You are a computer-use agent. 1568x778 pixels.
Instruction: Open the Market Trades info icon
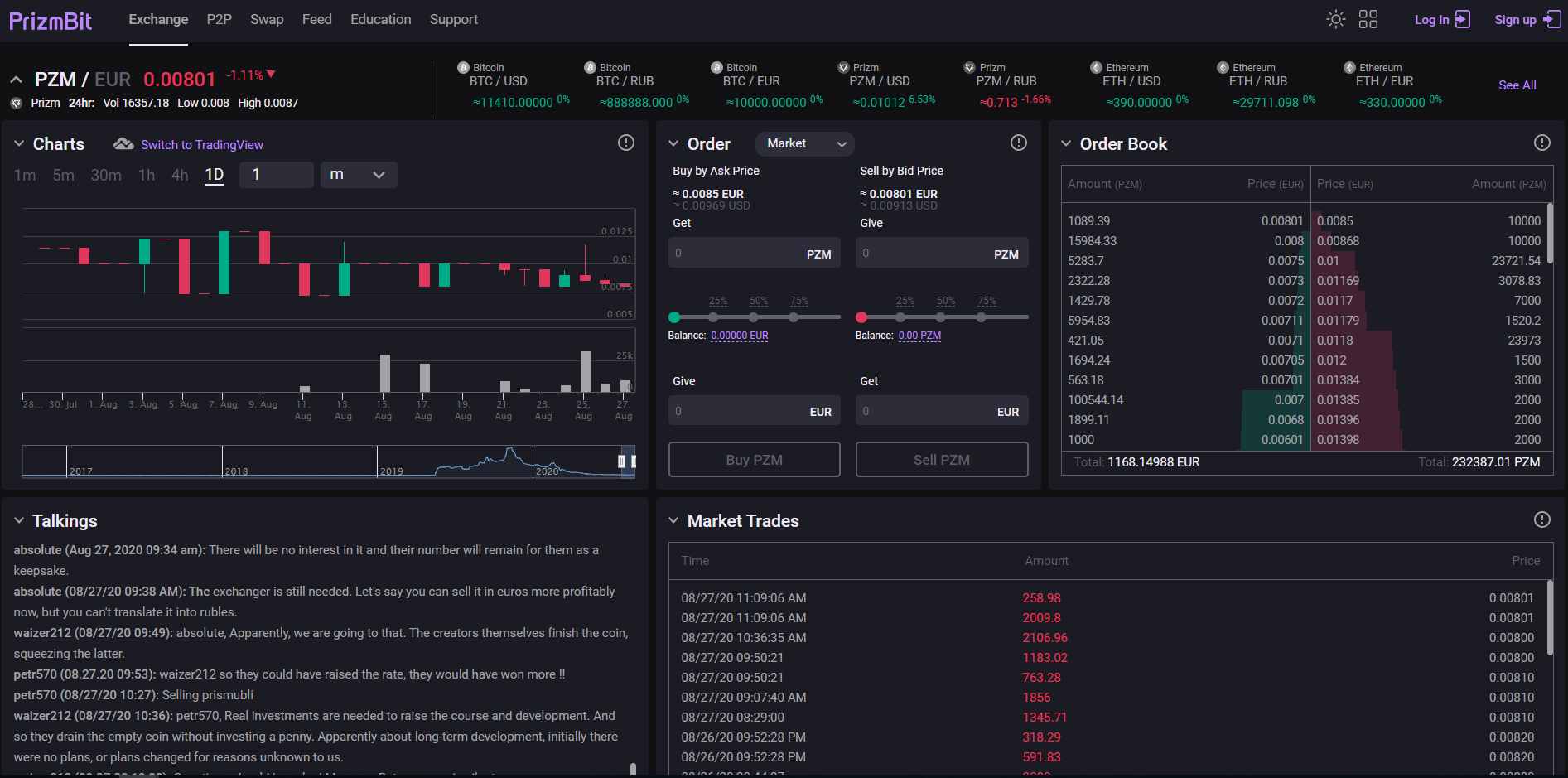tap(1542, 519)
